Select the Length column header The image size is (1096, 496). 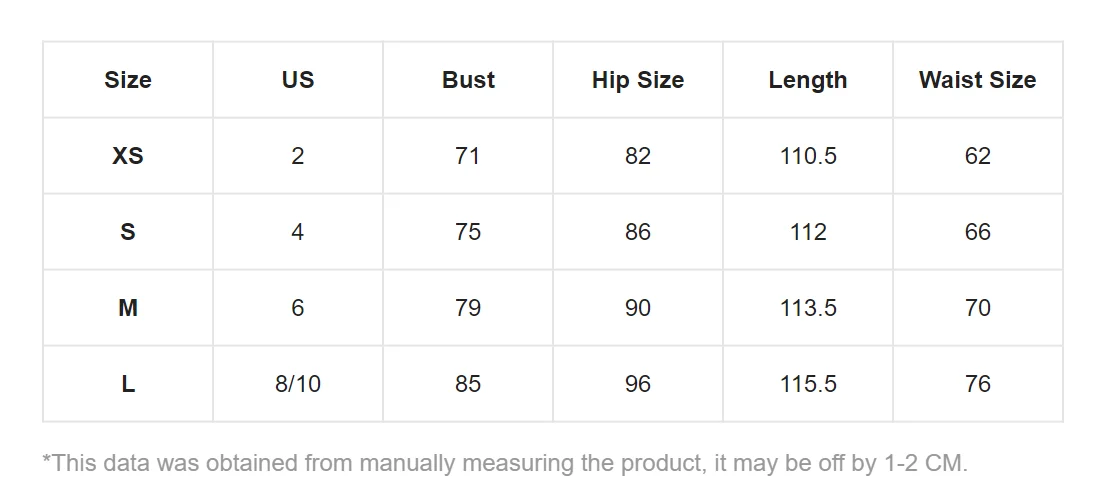pyautogui.click(x=807, y=80)
